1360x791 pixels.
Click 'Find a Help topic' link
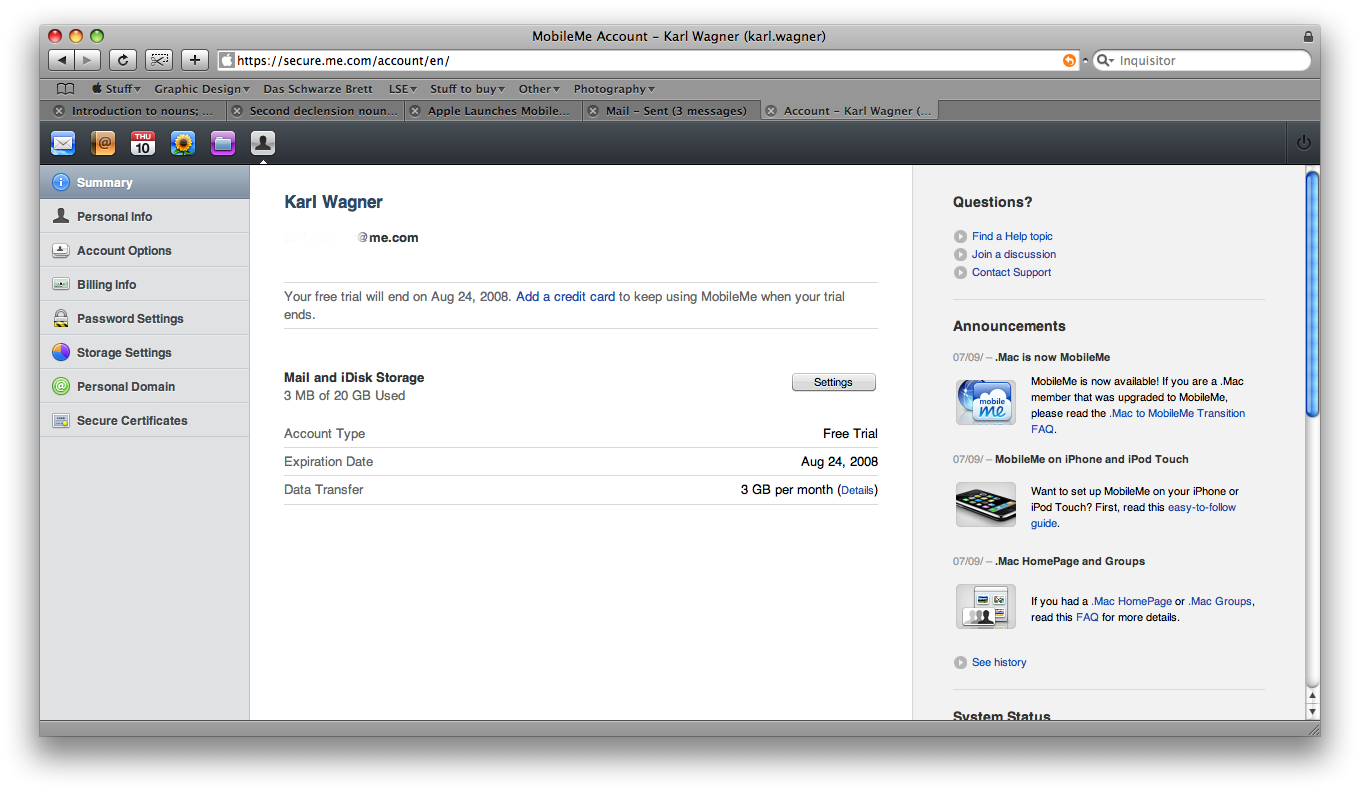(1012, 236)
